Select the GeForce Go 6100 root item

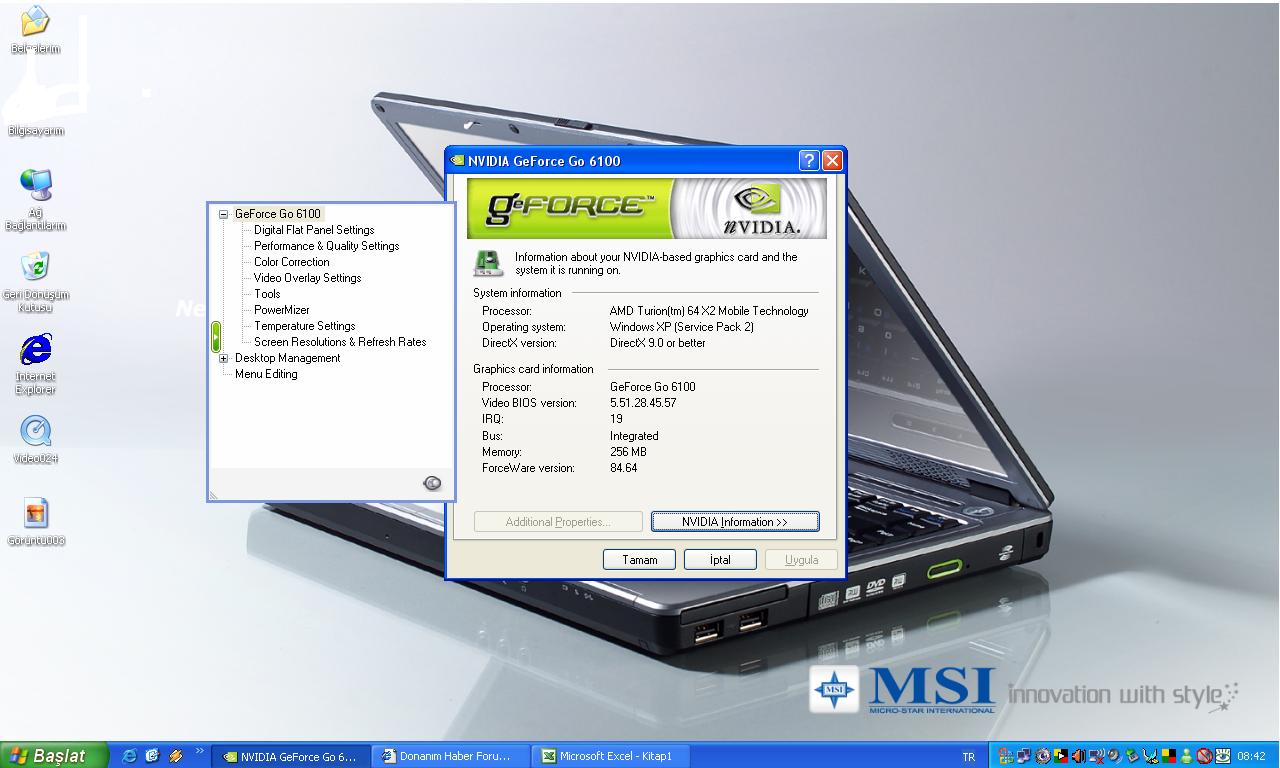click(277, 214)
